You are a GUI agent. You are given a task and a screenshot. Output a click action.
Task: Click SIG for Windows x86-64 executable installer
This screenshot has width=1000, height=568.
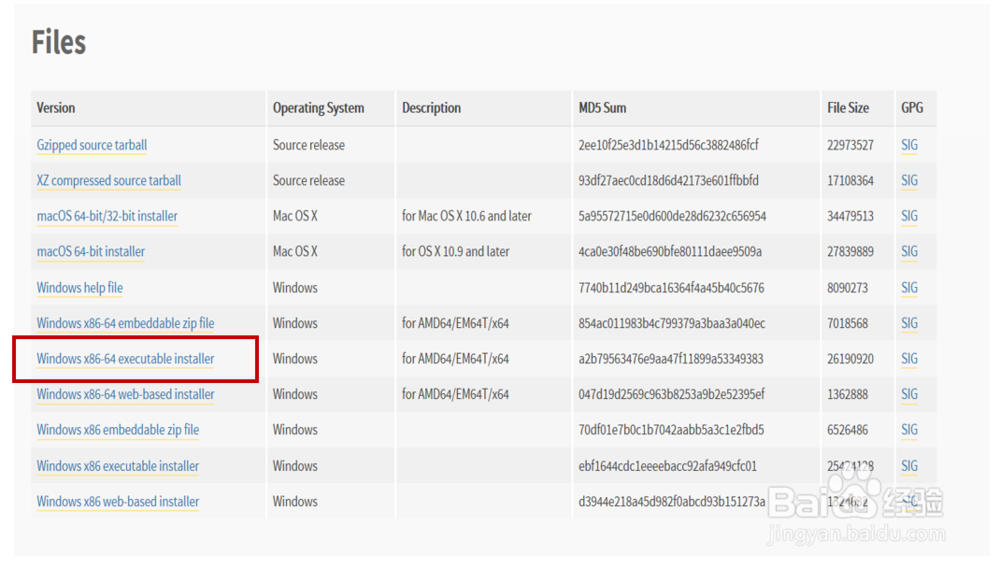[909, 359]
